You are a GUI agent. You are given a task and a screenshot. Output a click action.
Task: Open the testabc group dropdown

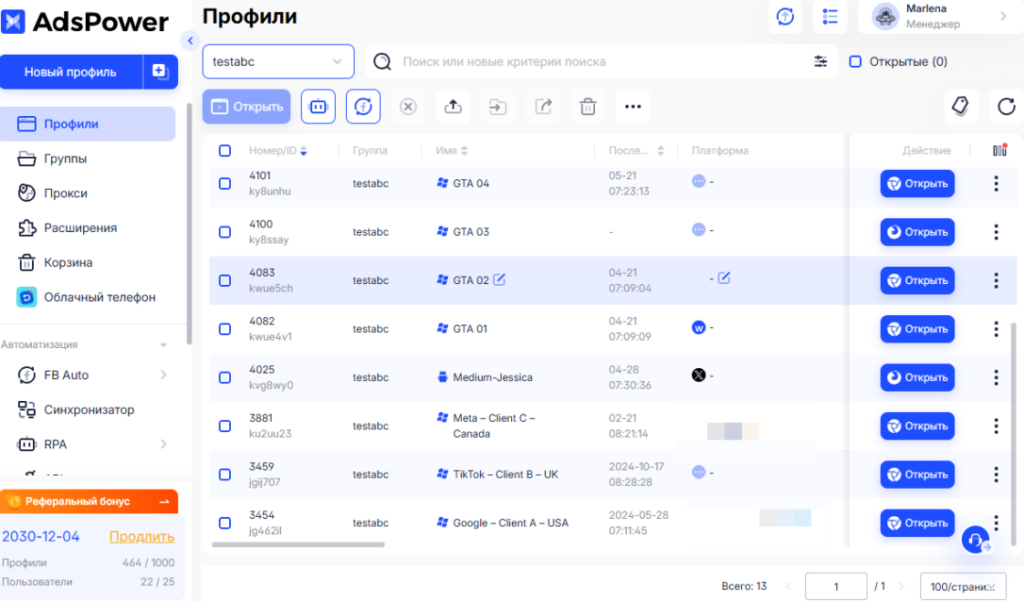pos(278,62)
